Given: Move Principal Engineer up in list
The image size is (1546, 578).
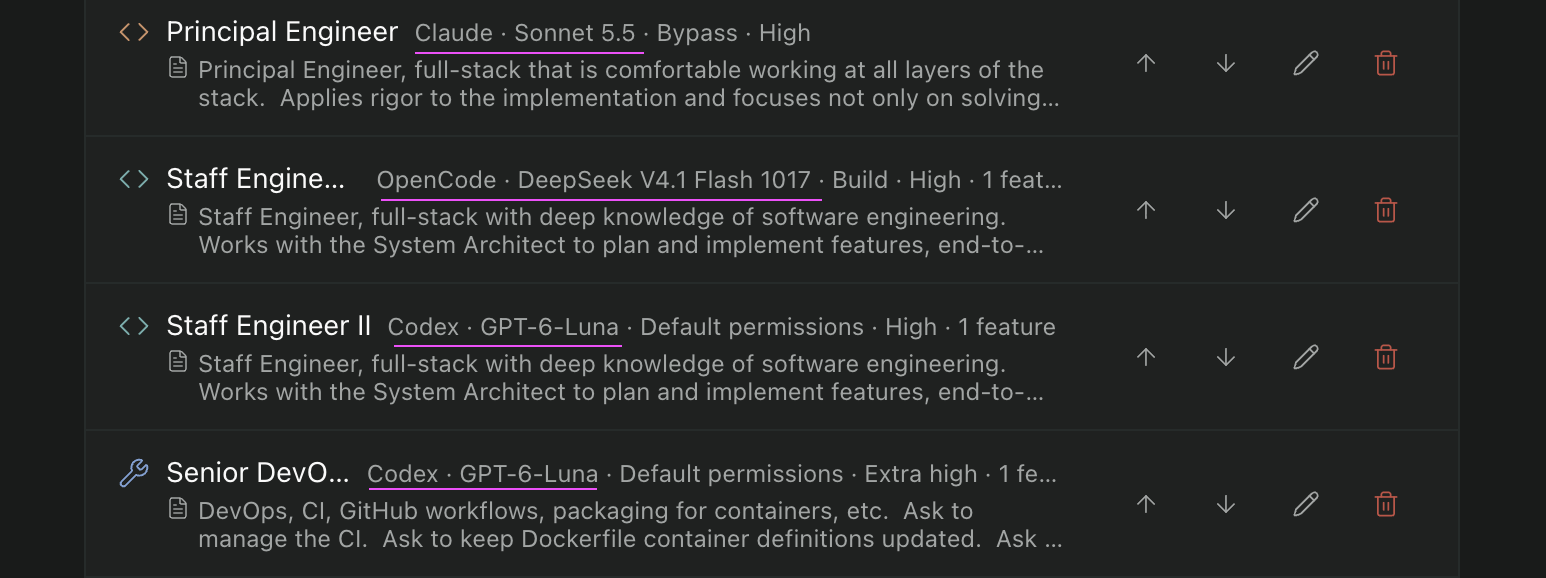Looking at the screenshot, I should coord(1146,63).
